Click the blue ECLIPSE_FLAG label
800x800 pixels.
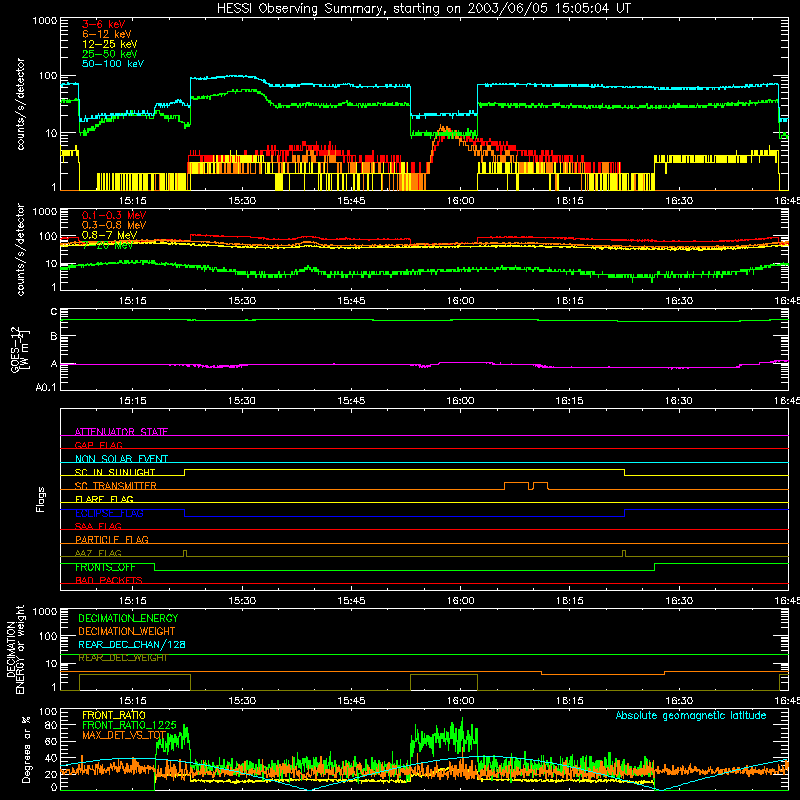(109, 513)
